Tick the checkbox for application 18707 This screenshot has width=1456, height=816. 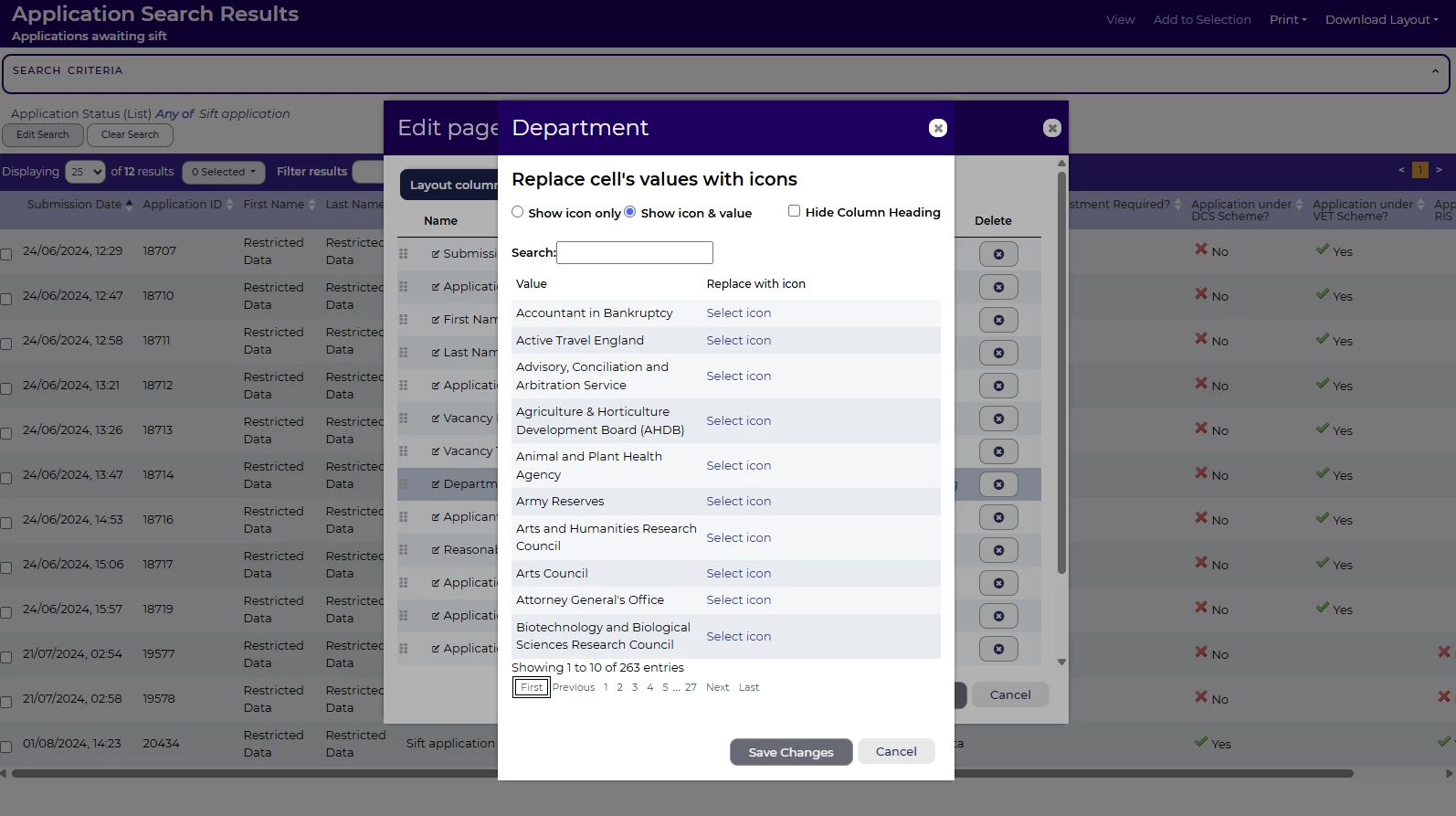coord(5,254)
